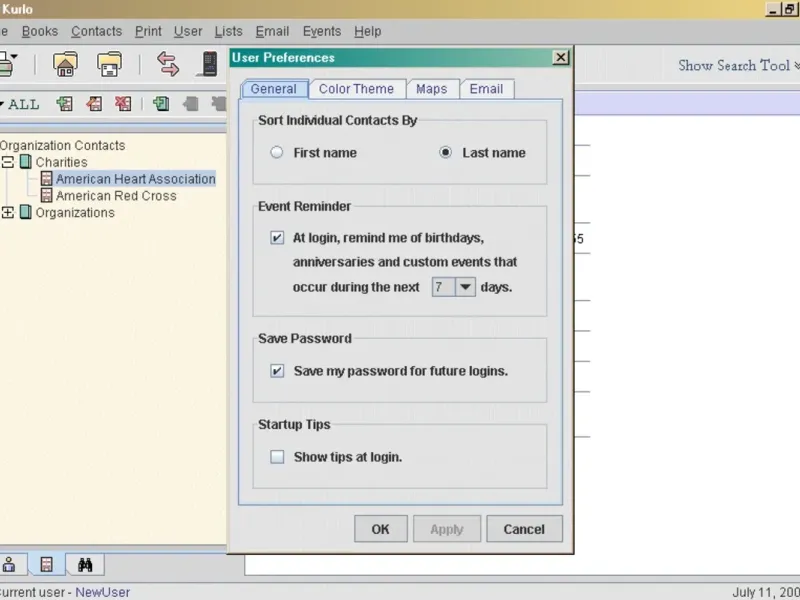Image resolution: width=800 pixels, height=600 pixels.
Task: Click the American Red Cross building icon
Action: [x=46, y=195]
